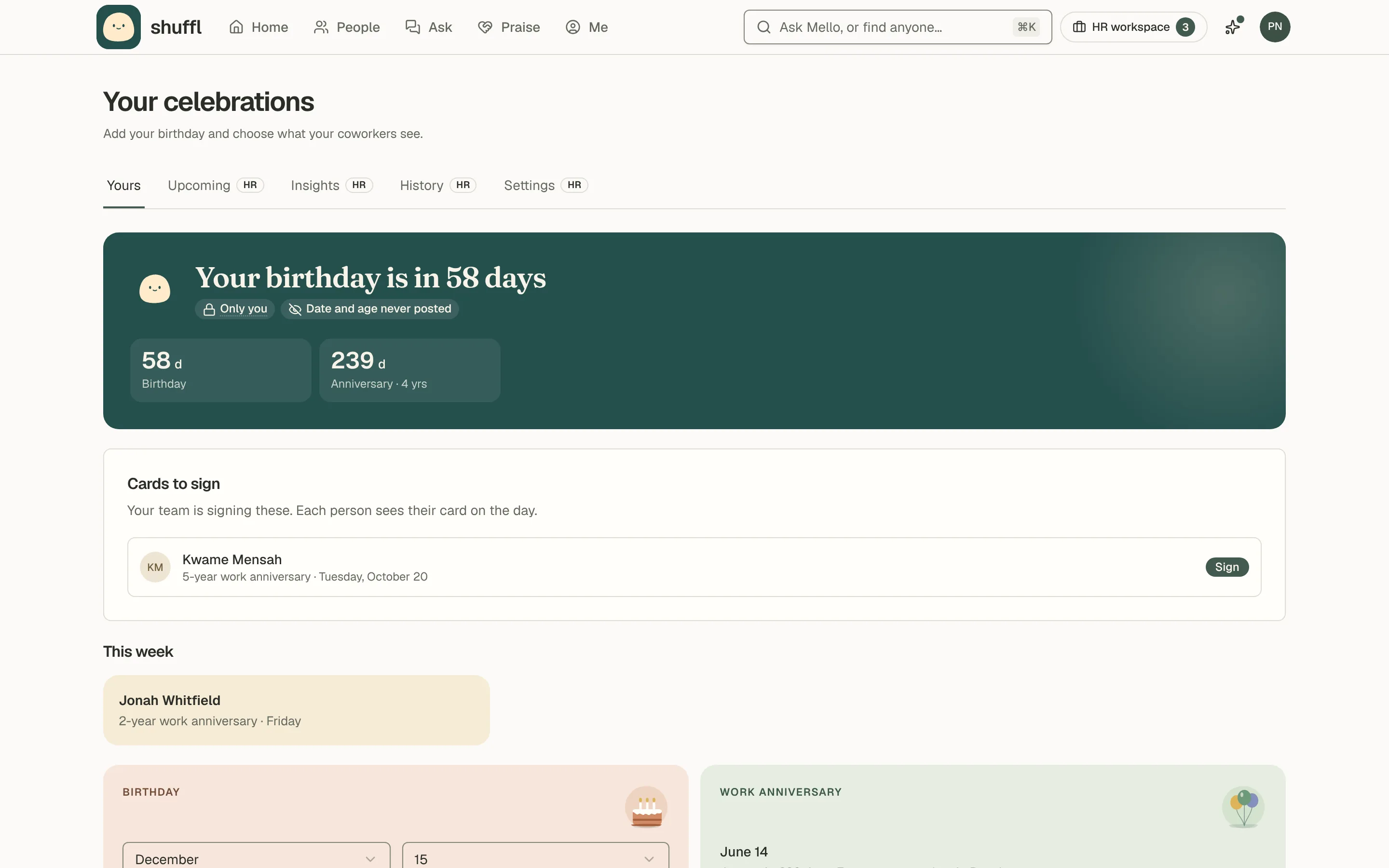Image resolution: width=1389 pixels, height=868 pixels.
Task: Click the 58 d Birthday stat tile
Action: click(221, 370)
